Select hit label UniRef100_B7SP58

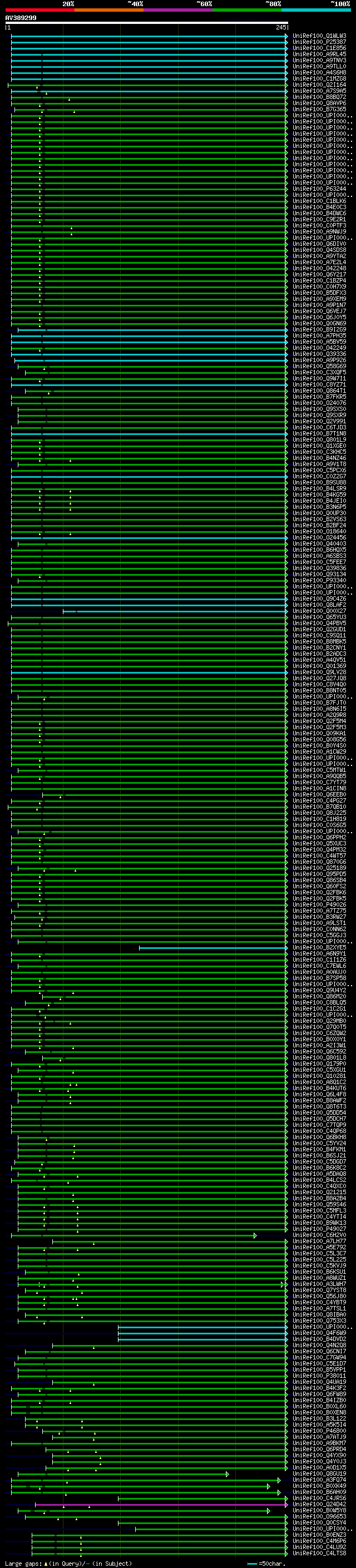coord(319,977)
